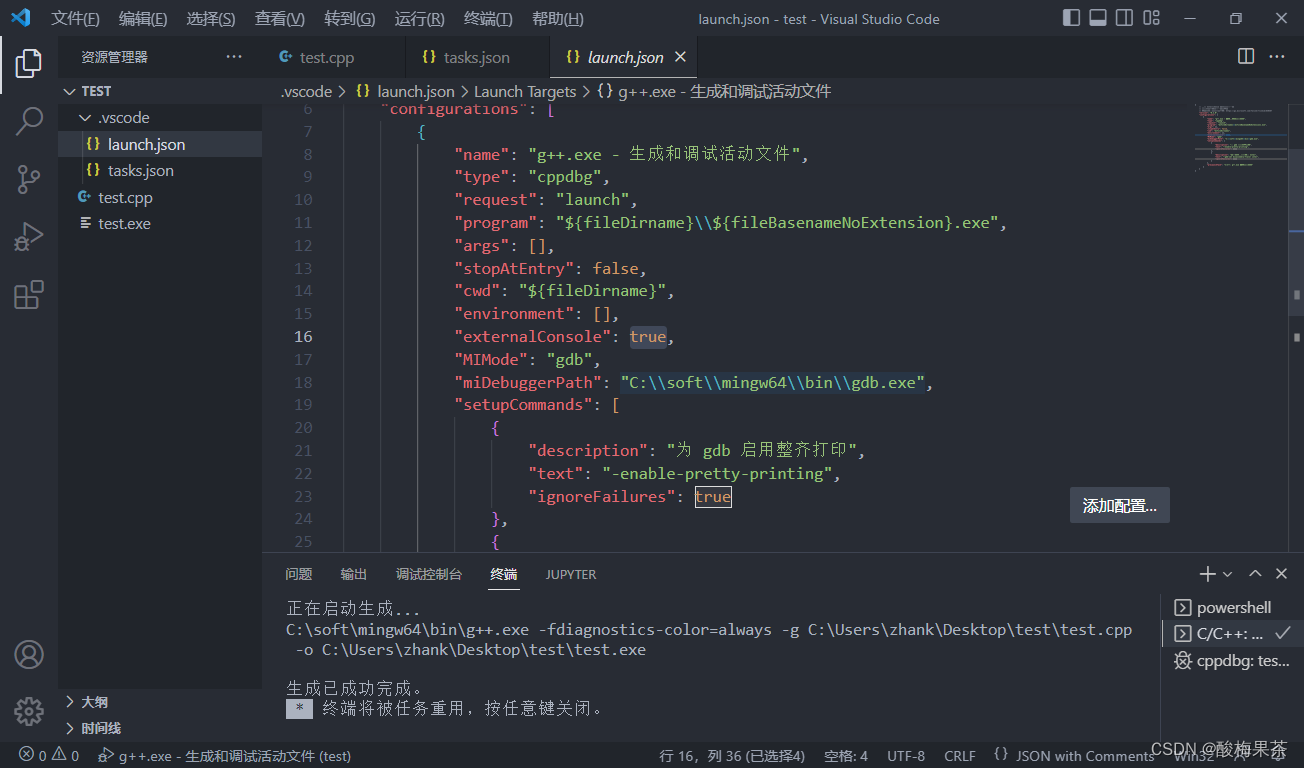Open the 终端(T) menu
1304x768 pixels.
coord(489,19)
